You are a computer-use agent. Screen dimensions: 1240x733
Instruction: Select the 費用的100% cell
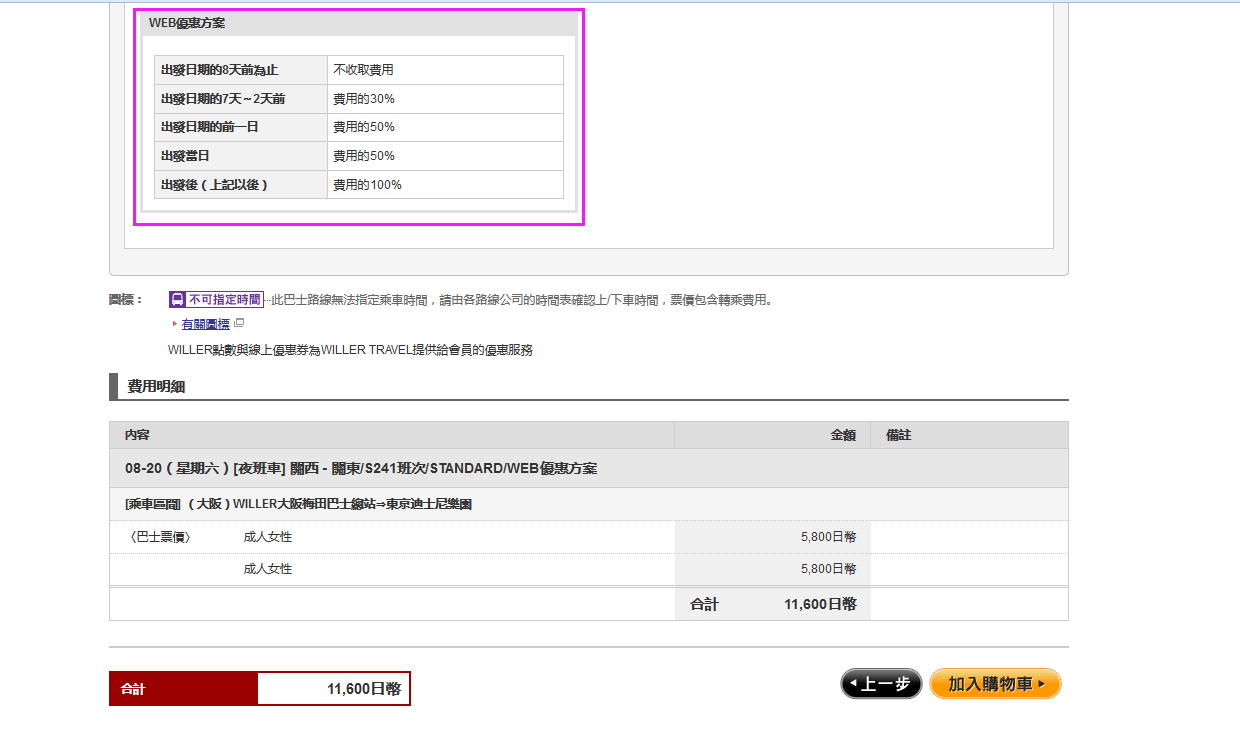(445, 185)
